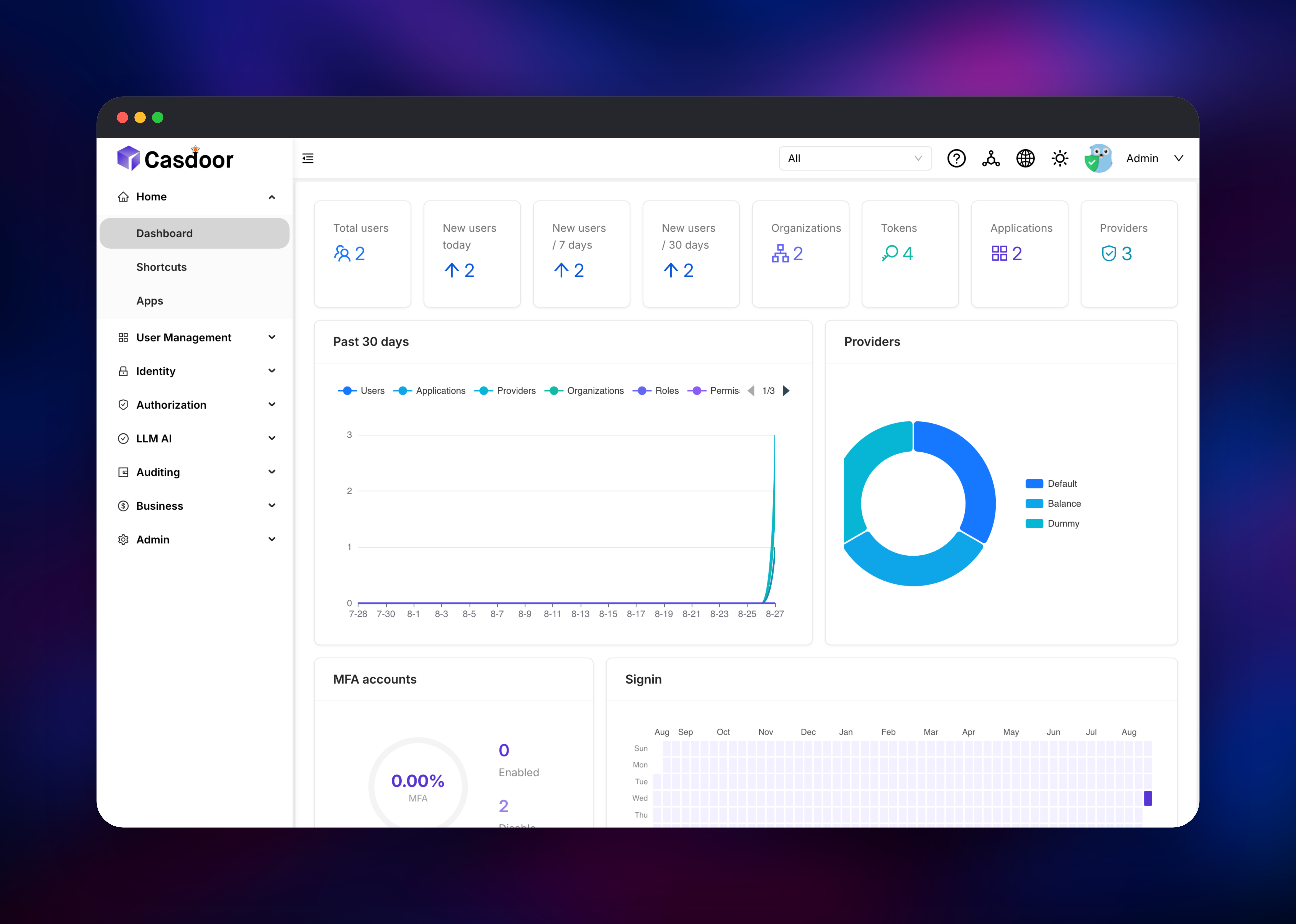Collapse the sidebar with the menu fold icon

(308, 158)
